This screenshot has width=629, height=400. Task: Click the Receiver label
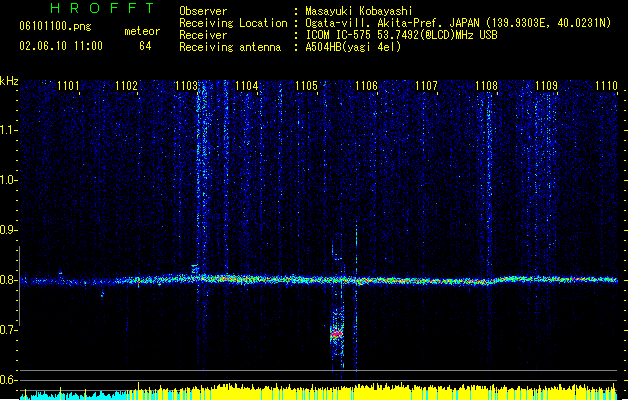click(203, 35)
